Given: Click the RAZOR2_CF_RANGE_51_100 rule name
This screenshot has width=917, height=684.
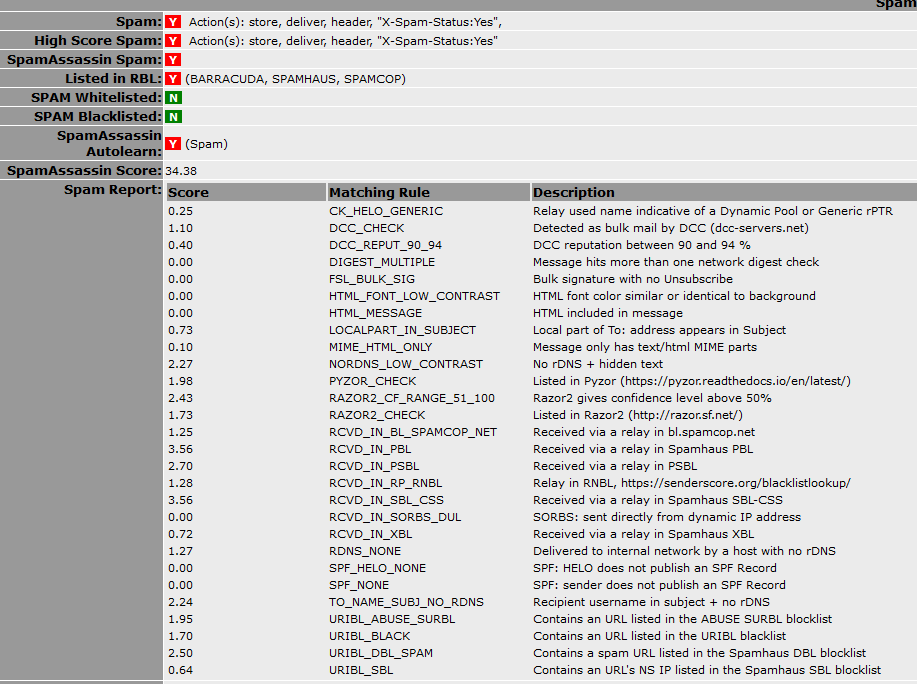Looking at the screenshot, I should point(412,398).
